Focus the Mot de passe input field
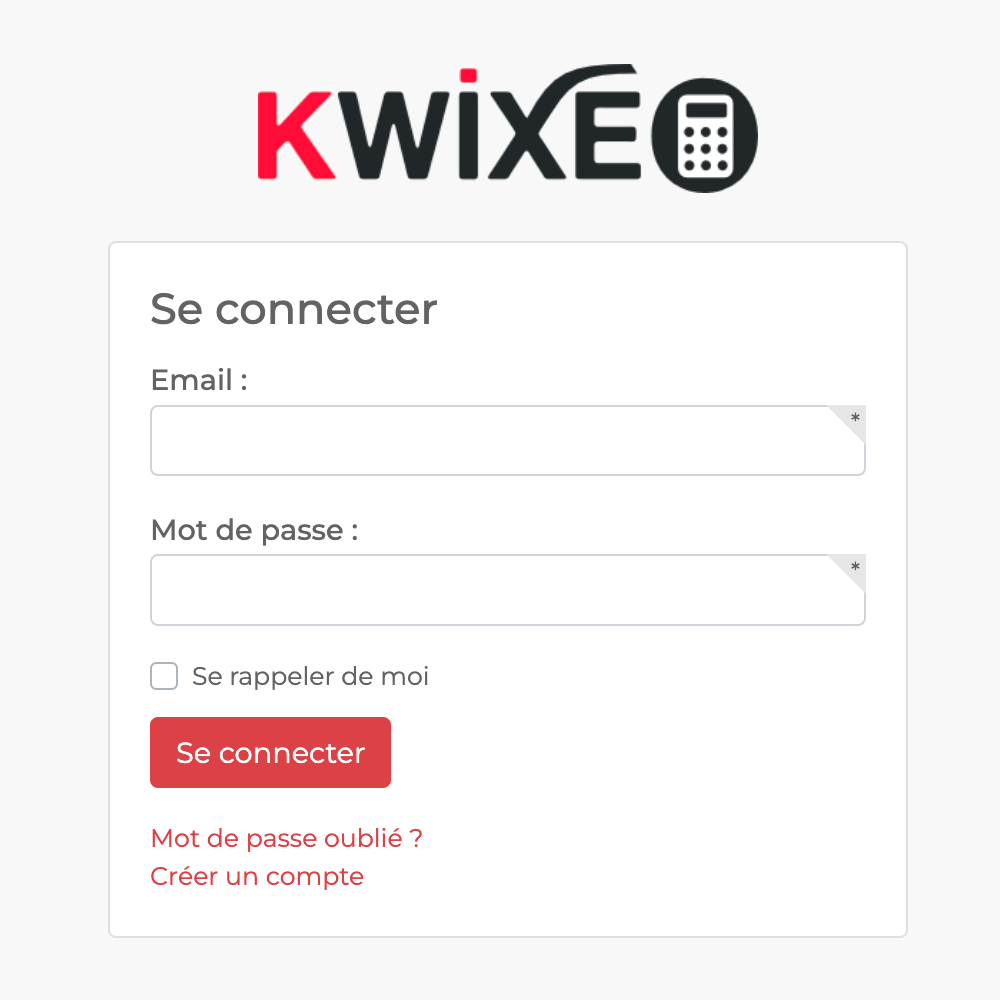This screenshot has height=1000, width=1000. coord(508,590)
